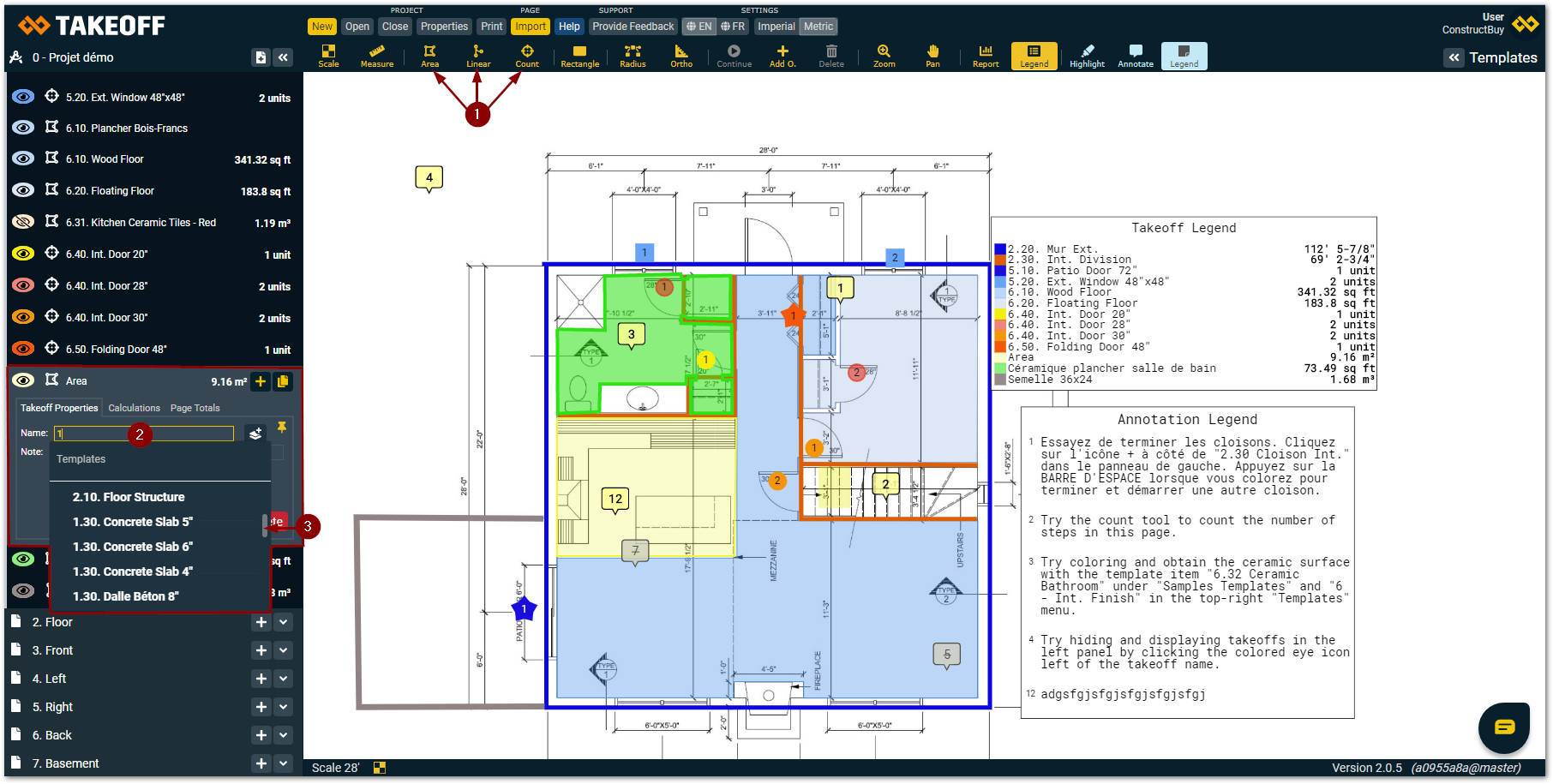Activate the Pan hand tool
This screenshot has width=1553, height=784.
(932, 56)
